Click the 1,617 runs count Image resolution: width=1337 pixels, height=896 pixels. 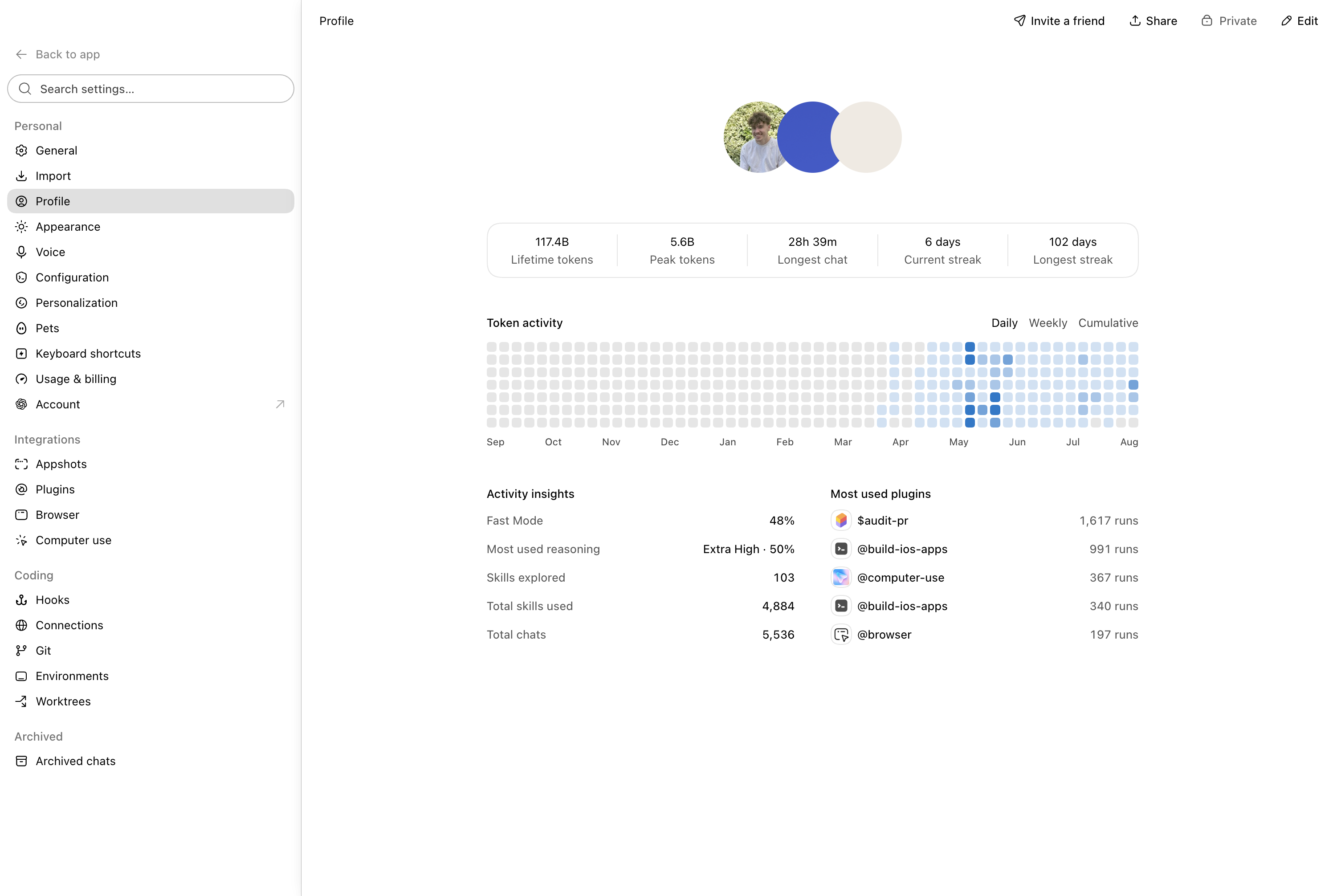point(1109,521)
